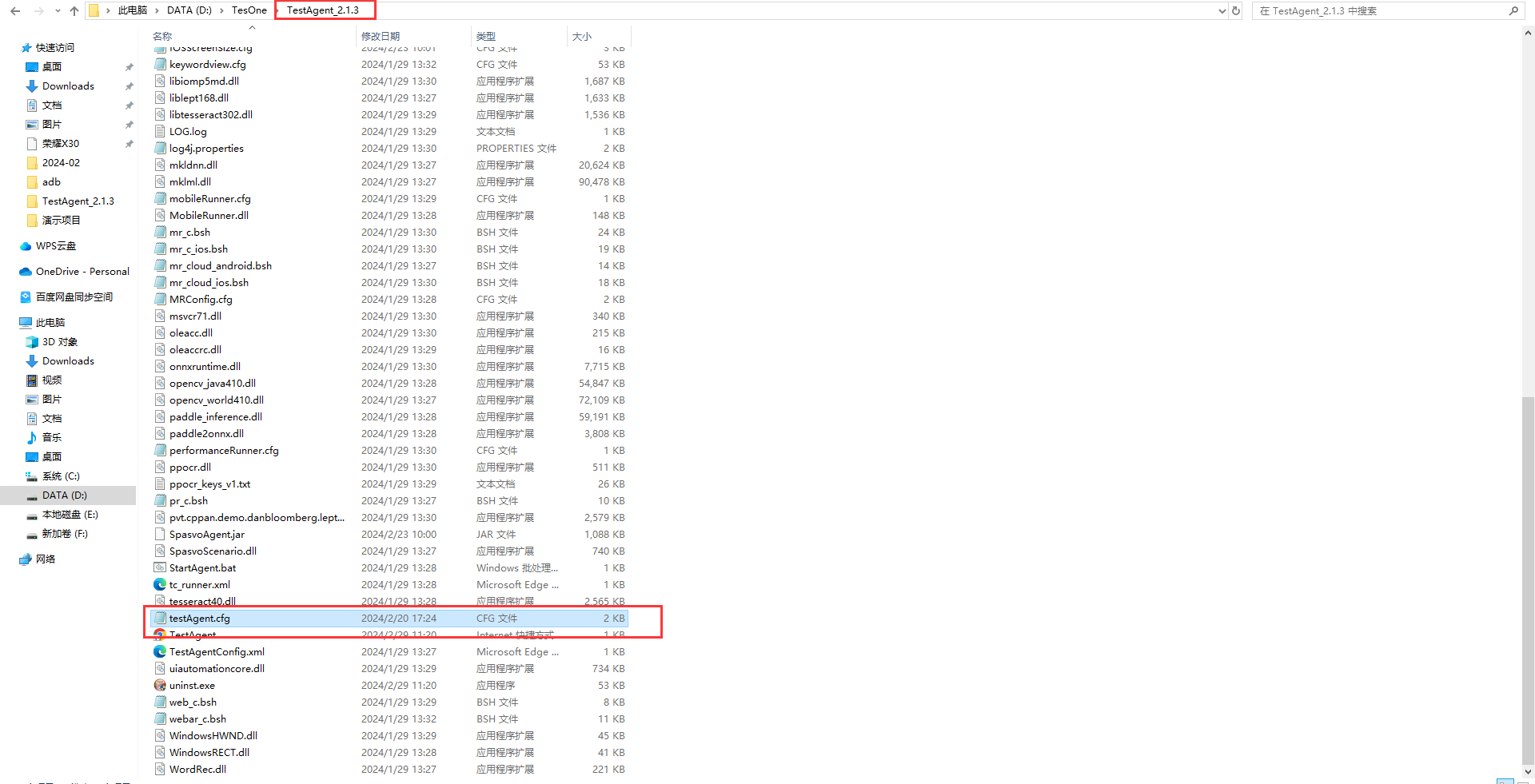Select 本地磁盘 (E:) drive
The height and width of the screenshot is (784, 1535).
(70, 515)
